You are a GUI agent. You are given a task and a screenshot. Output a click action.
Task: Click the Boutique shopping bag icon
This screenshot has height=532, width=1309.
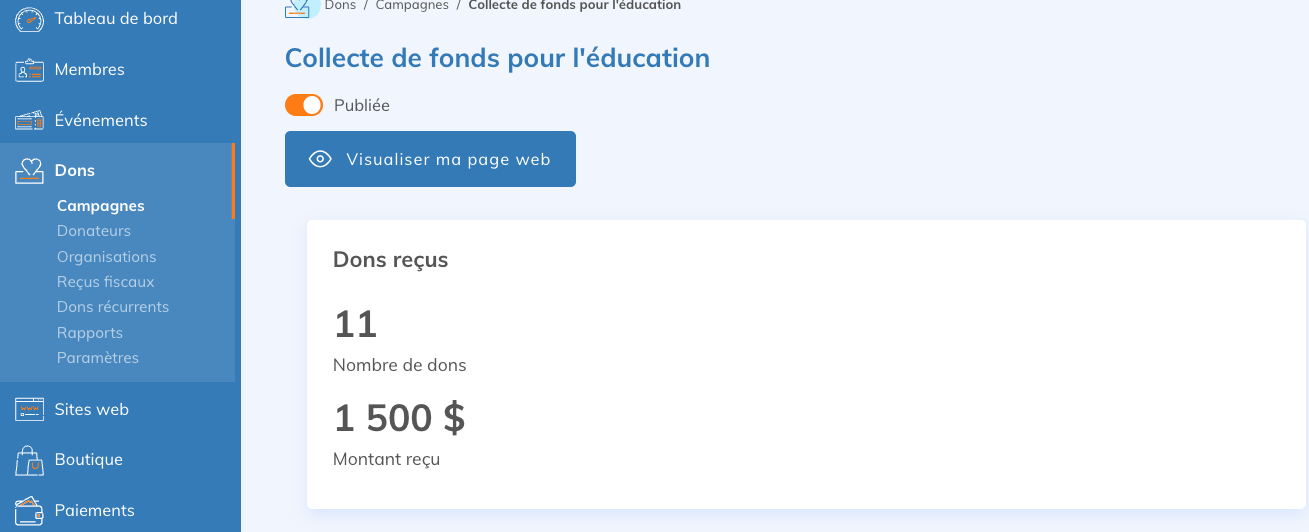tap(30, 460)
